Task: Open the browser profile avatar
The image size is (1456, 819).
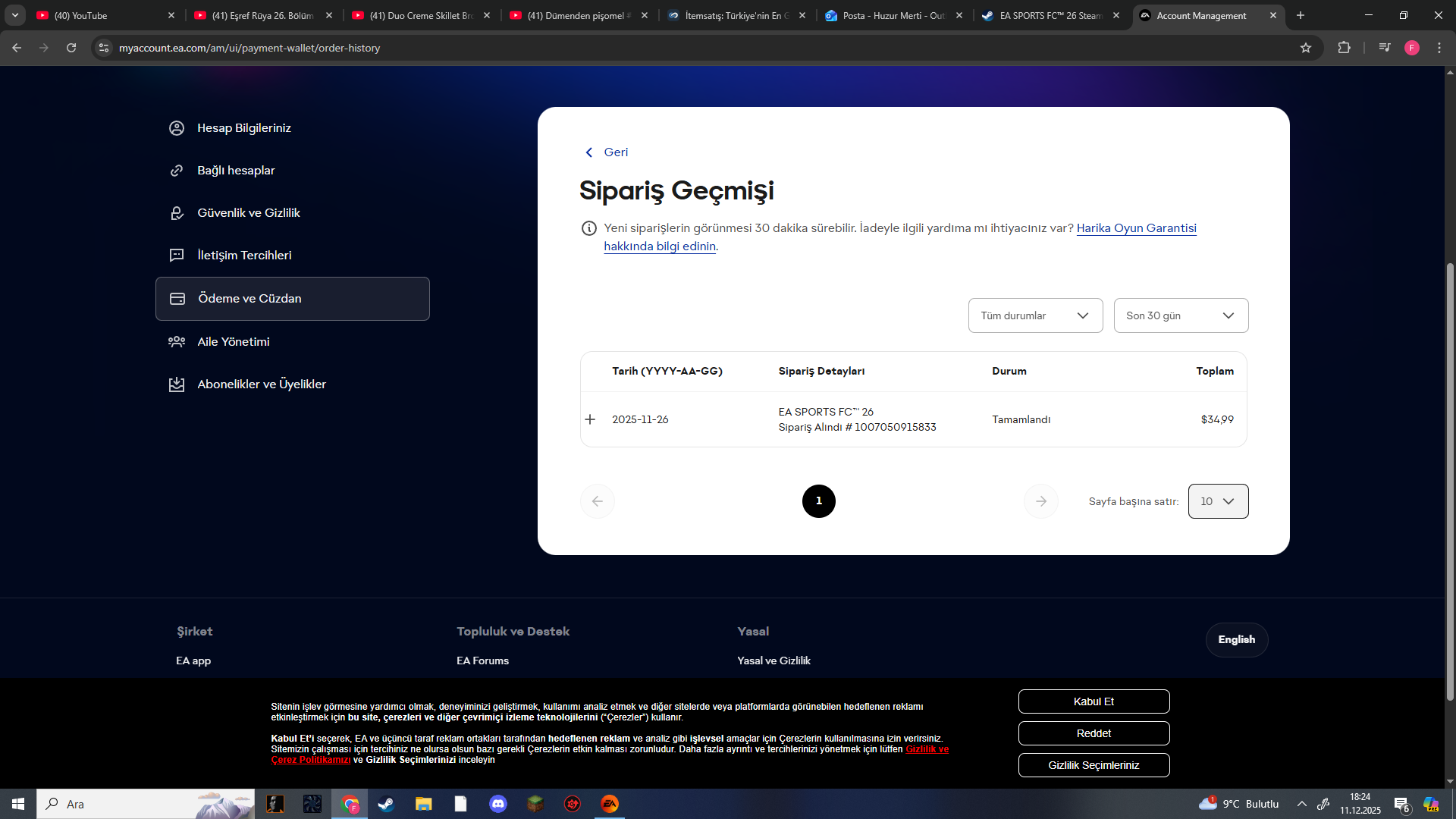Action: (1412, 48)
